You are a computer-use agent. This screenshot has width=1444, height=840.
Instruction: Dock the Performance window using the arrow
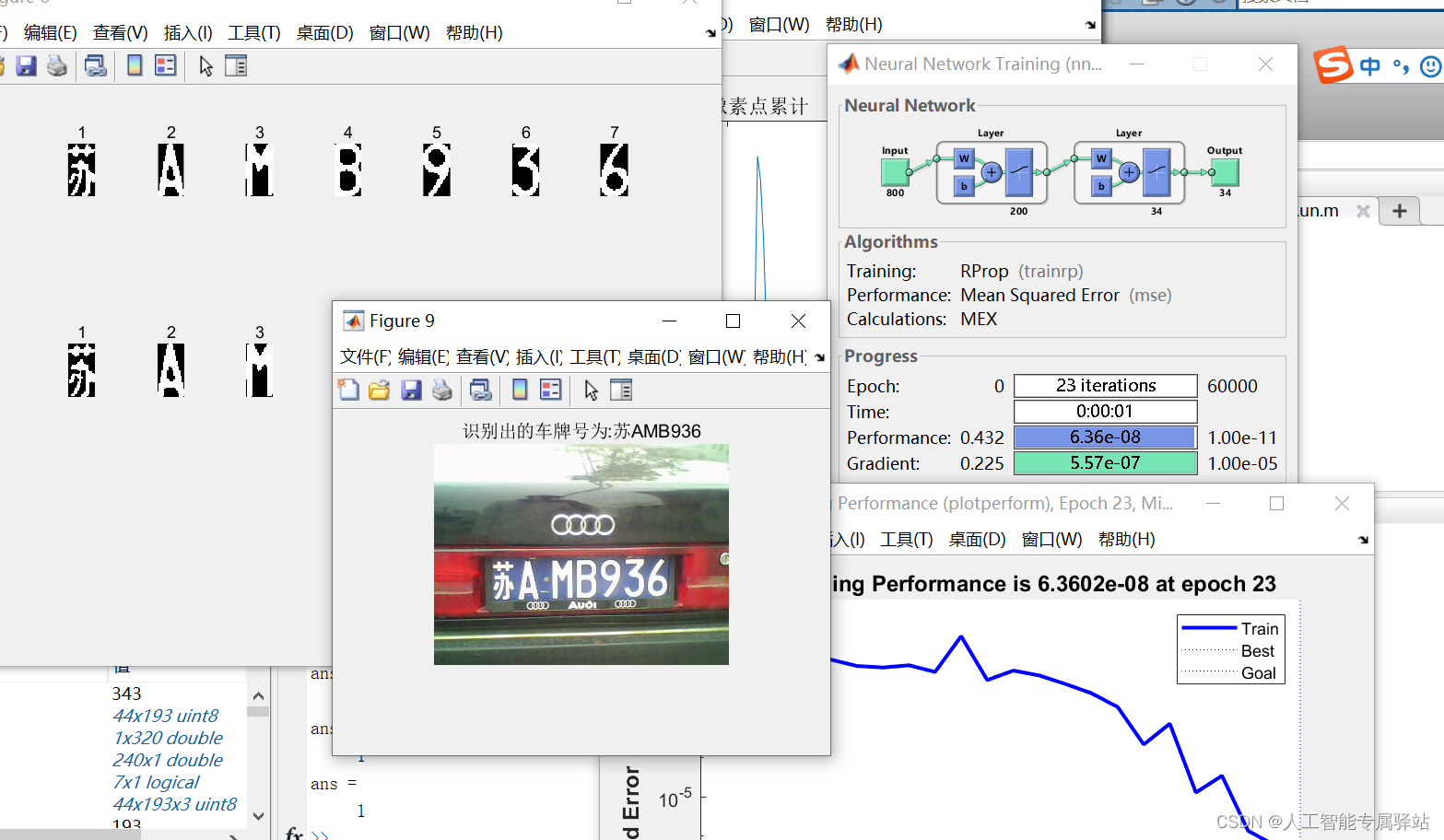[1363, 540]
